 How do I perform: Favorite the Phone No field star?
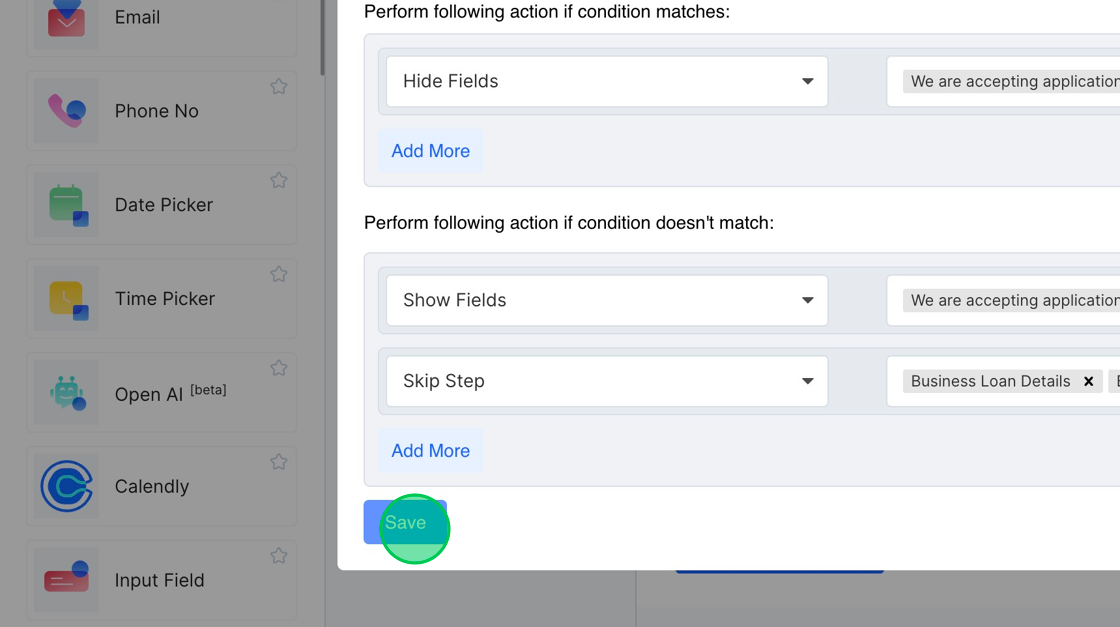point(279,87)
